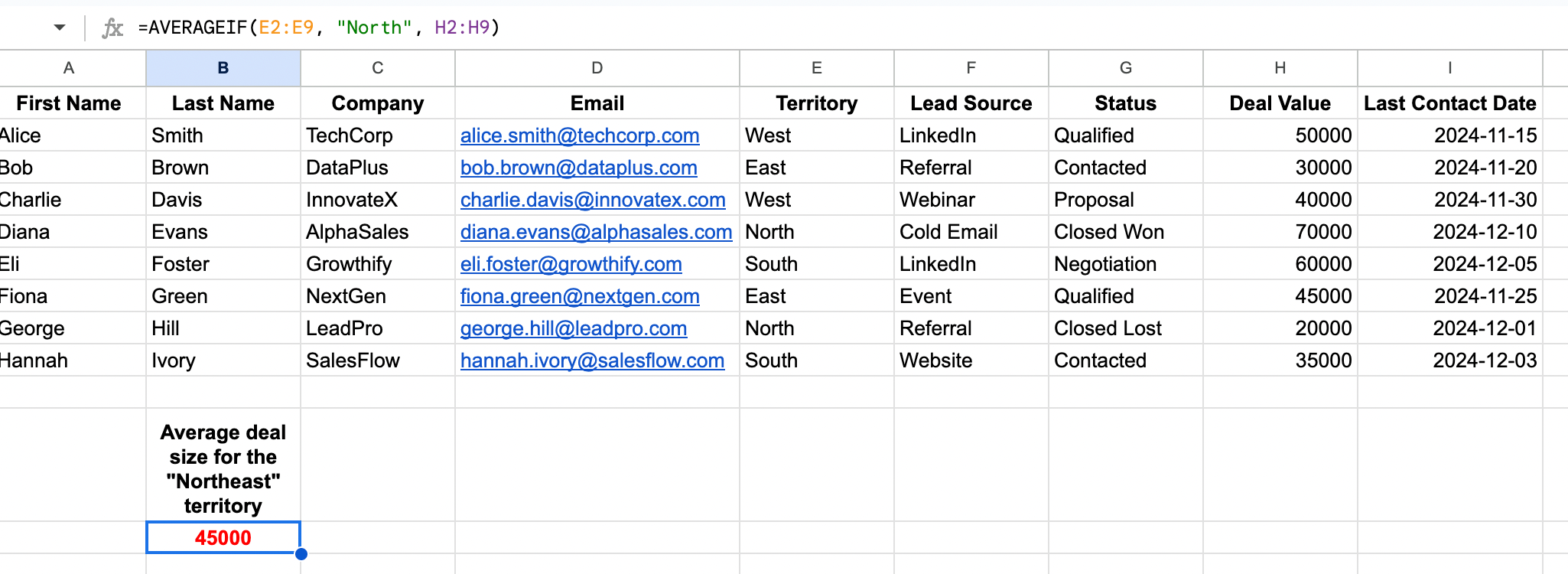Open alice.smith@techcorp.com email link
The height and width of the screenshot is (574, 1568).
point(580,135)
